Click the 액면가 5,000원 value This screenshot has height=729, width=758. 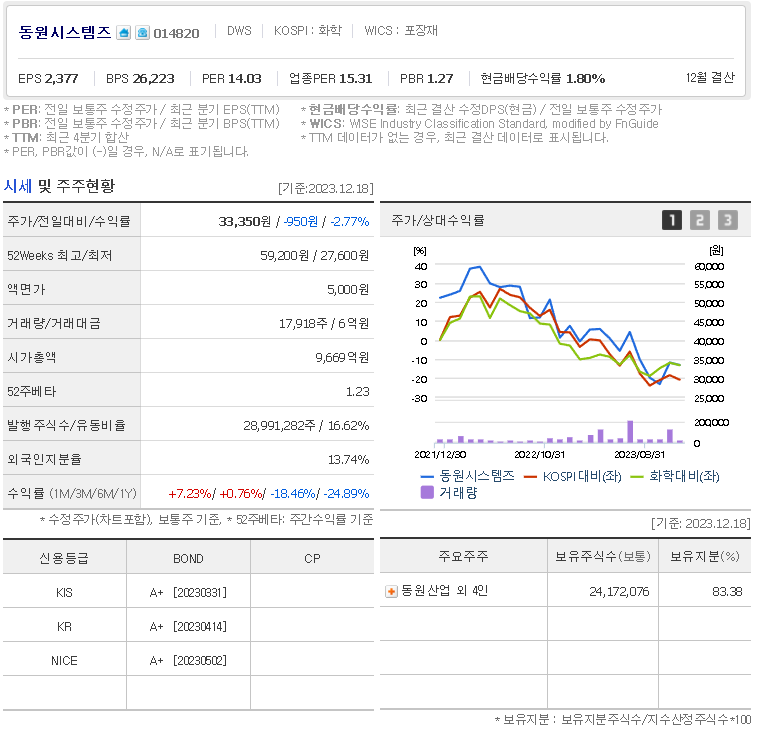click(348, 290)
